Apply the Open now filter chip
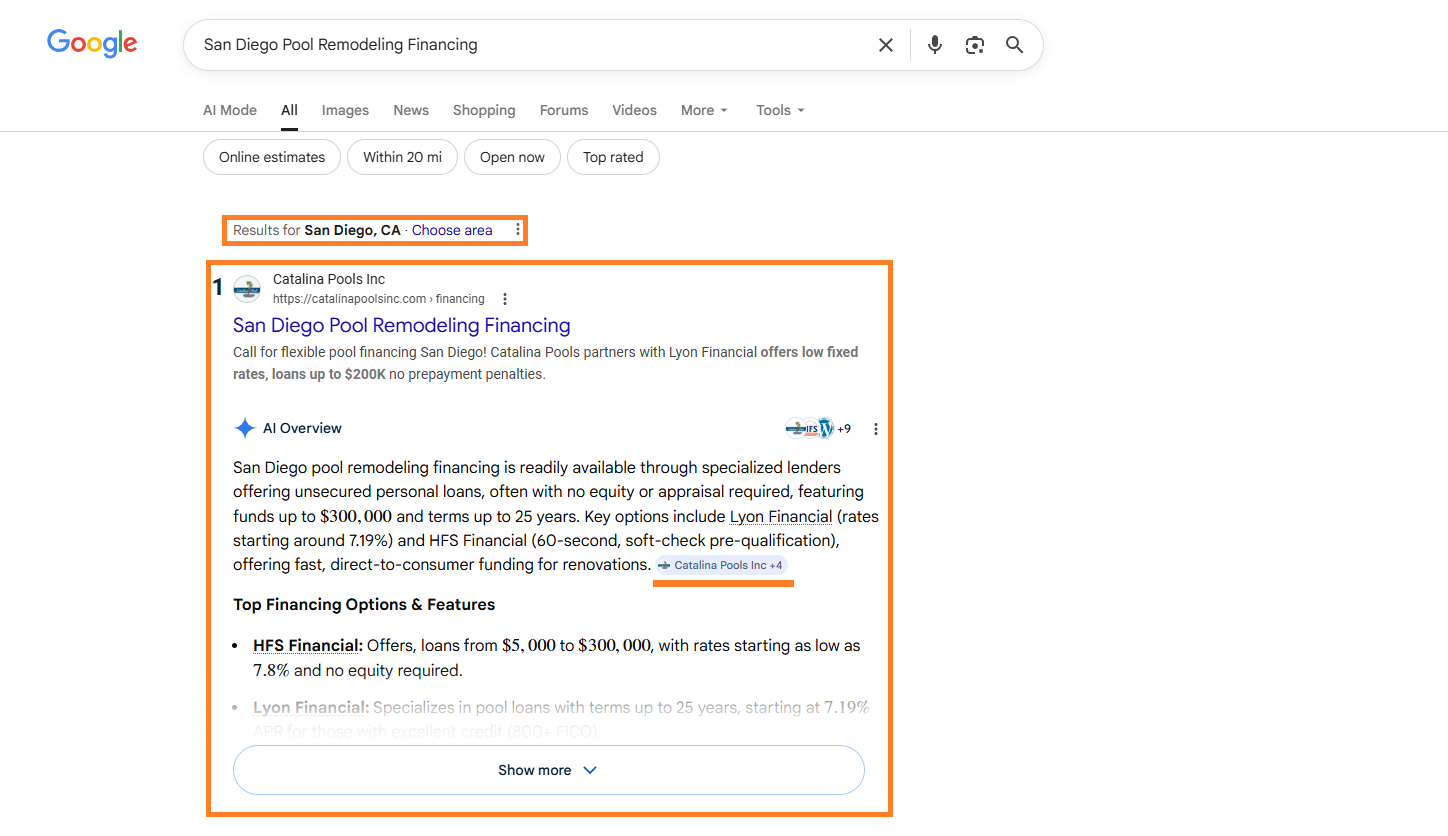1448x836 pixels. [512, 157]
